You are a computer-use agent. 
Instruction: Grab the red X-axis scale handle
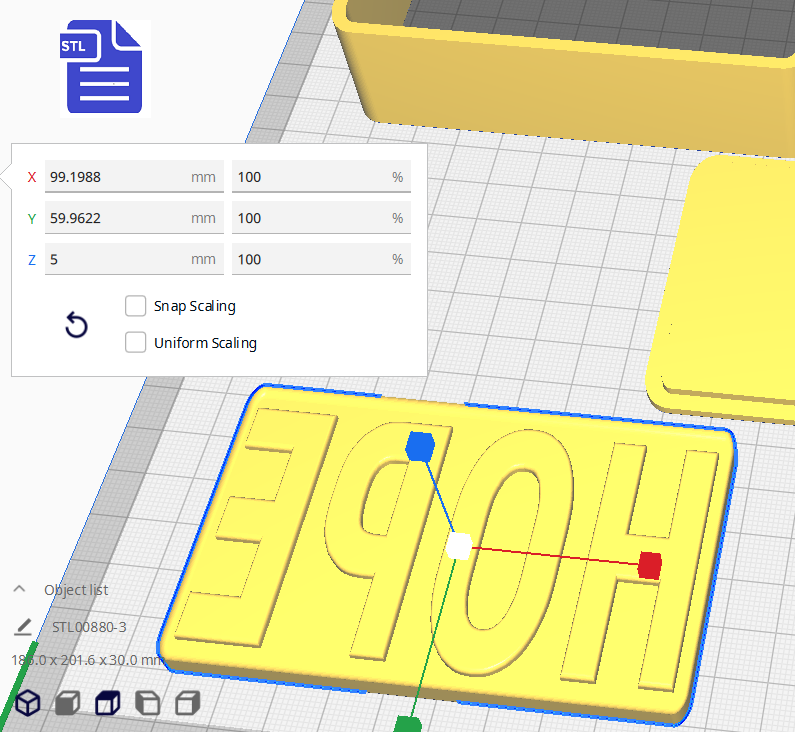[650, 565]
